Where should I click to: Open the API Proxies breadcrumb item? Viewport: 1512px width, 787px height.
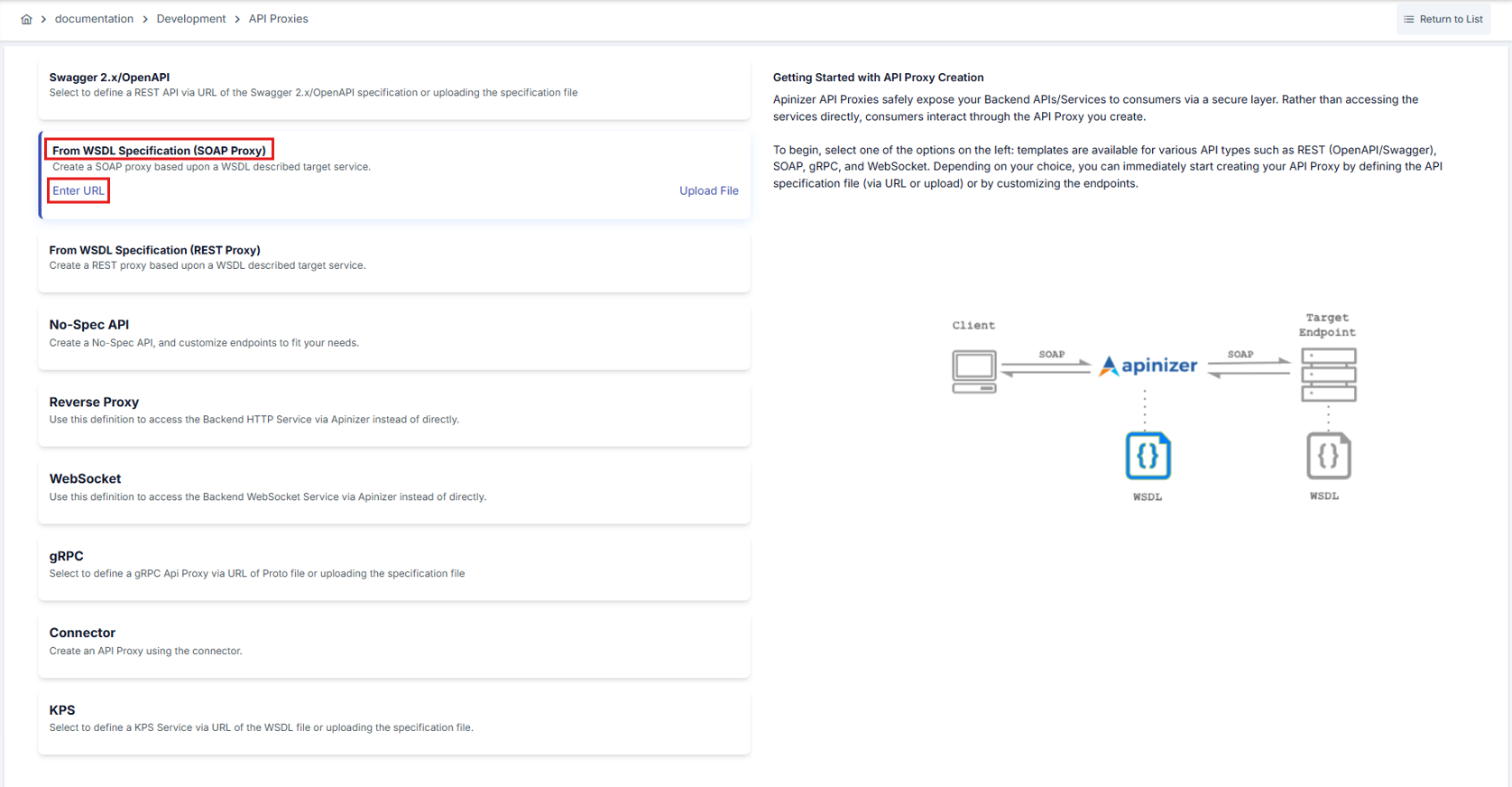[x=278, y=19]
